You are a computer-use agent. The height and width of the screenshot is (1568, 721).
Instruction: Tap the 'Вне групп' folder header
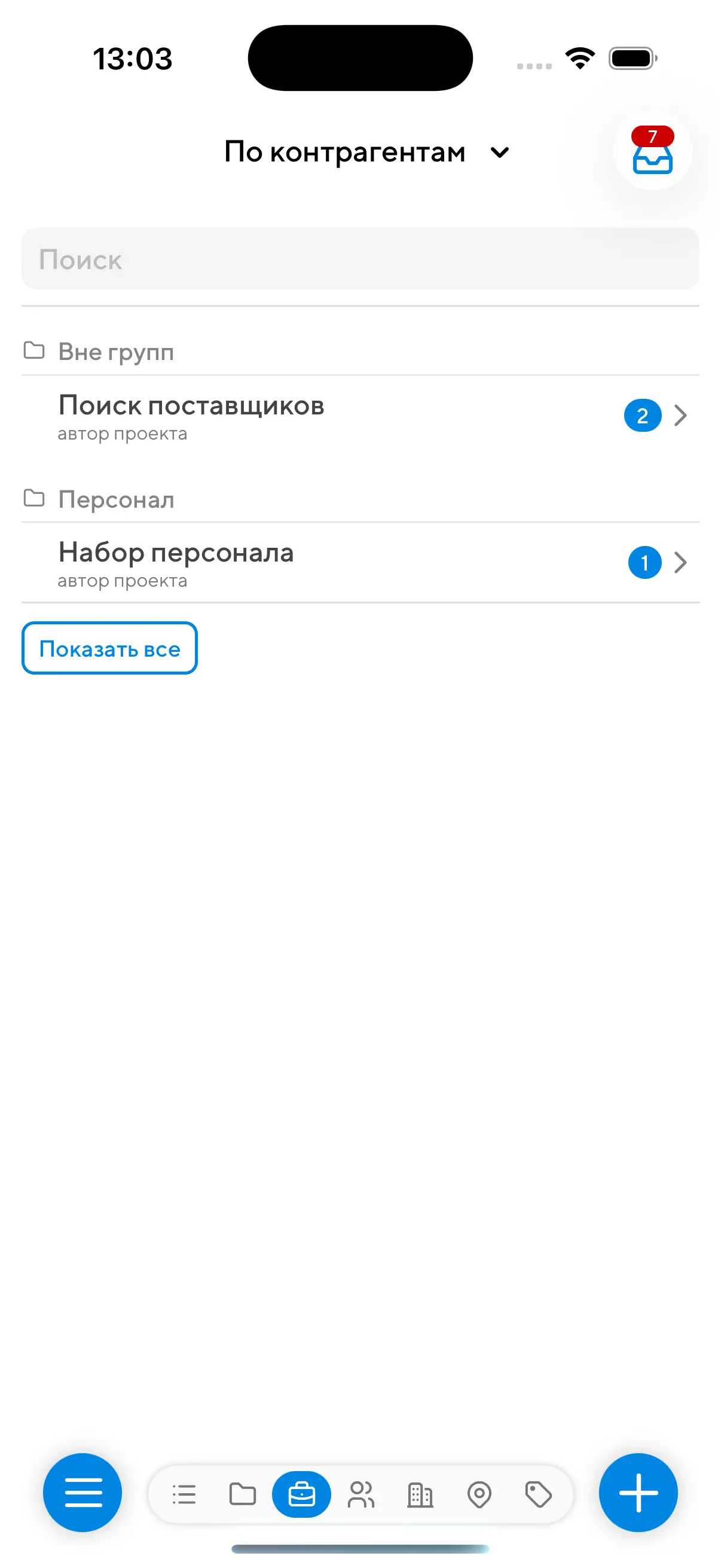point(99,352)
